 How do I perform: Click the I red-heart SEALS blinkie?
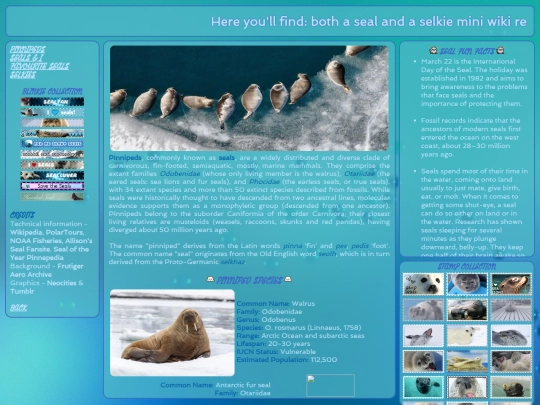[x=52, y=165]
